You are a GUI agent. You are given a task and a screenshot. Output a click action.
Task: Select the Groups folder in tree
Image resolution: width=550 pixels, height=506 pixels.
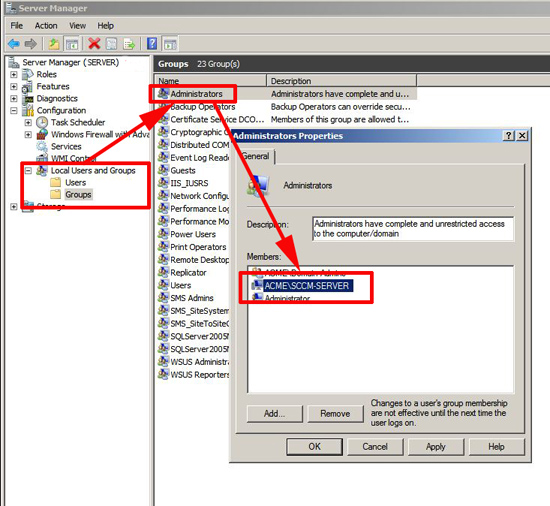point(78,195)
